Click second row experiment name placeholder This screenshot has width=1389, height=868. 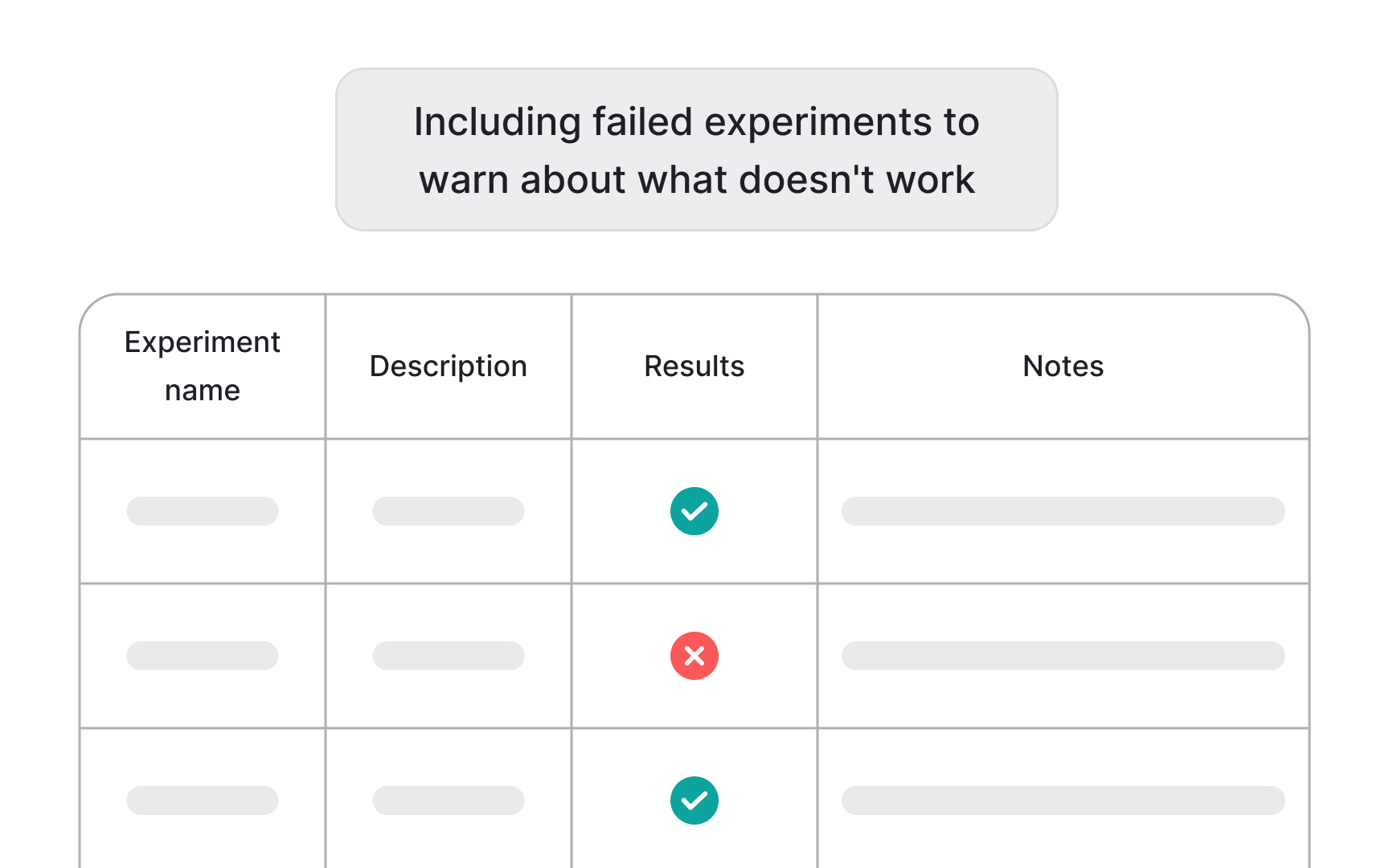(x=203, y=656)
